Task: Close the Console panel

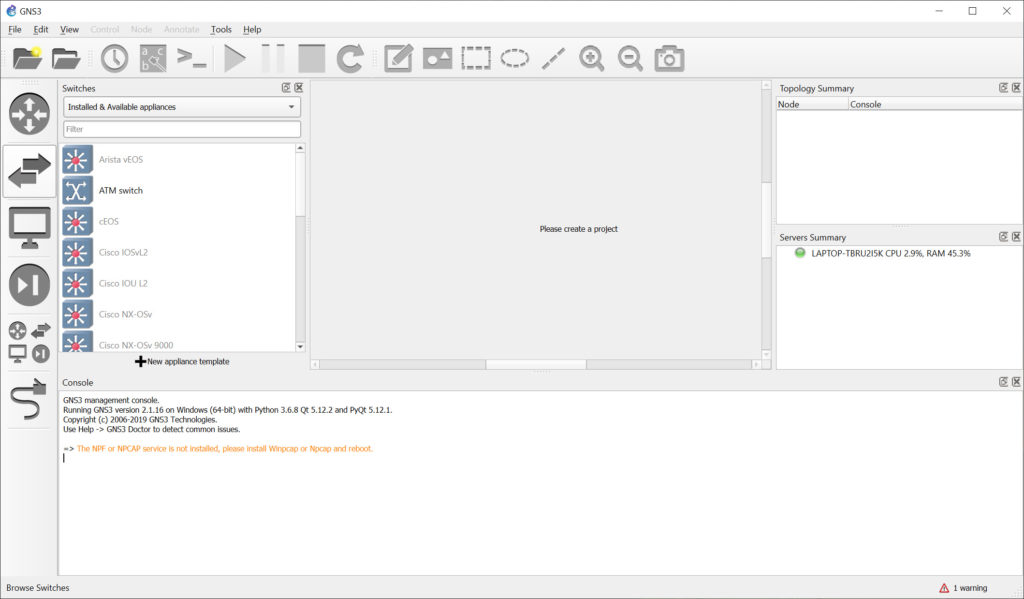Action: coord(1016,381)
